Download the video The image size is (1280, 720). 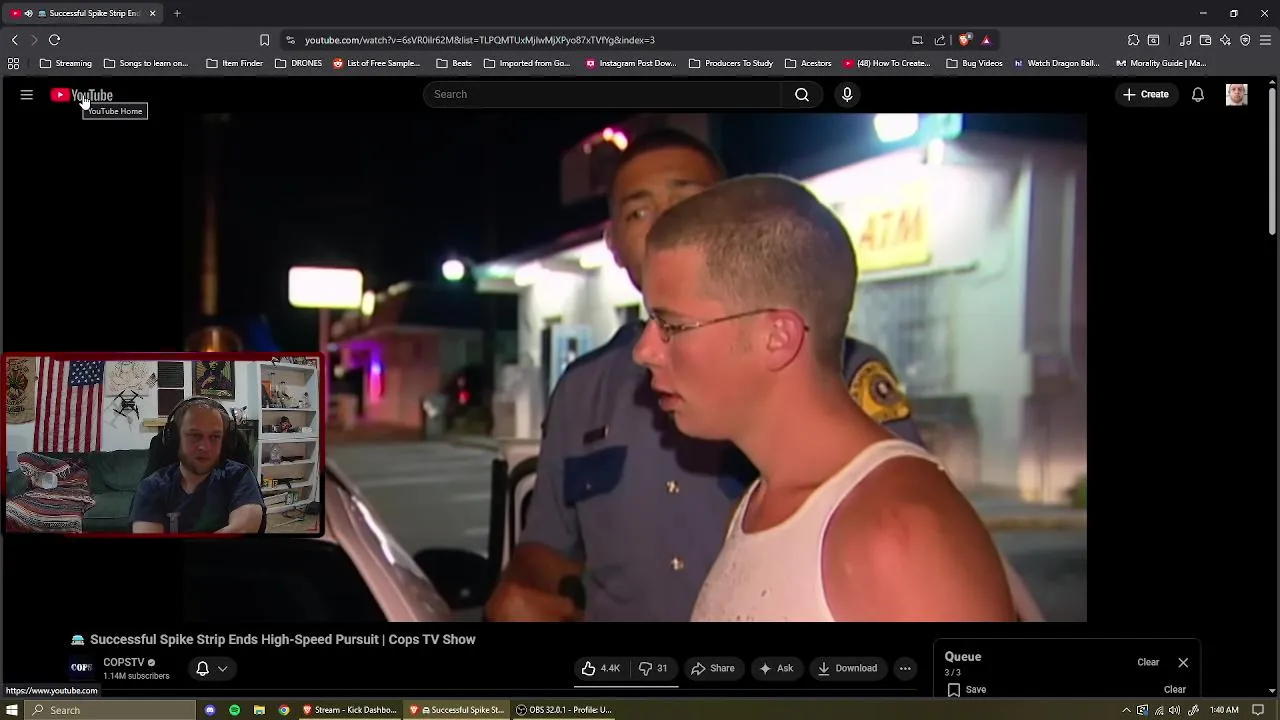[847, 668]
